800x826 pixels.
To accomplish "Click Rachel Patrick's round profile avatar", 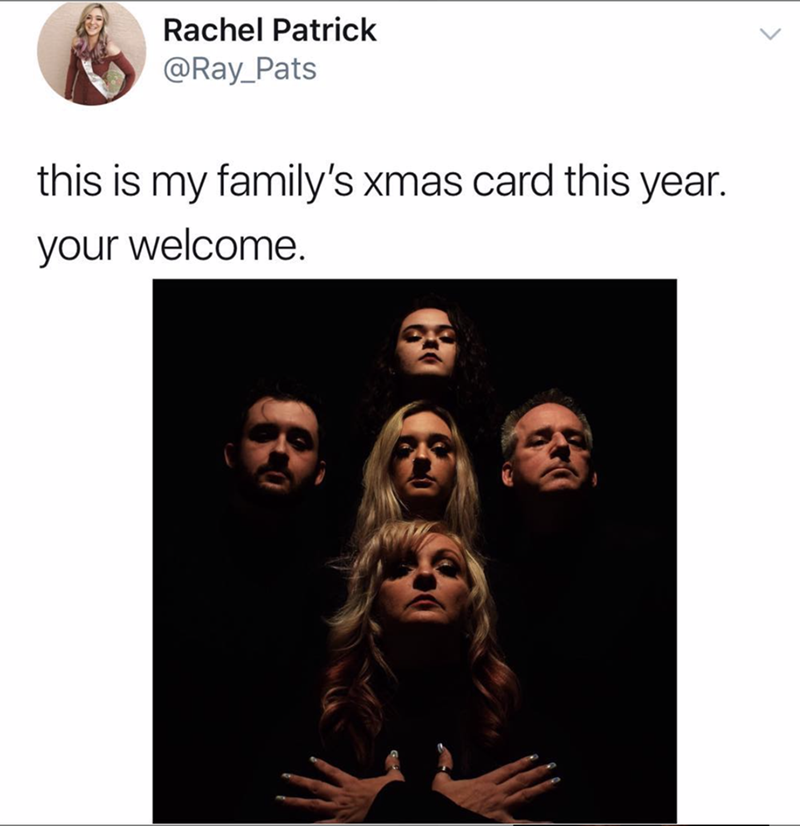I will click(92, 53).
